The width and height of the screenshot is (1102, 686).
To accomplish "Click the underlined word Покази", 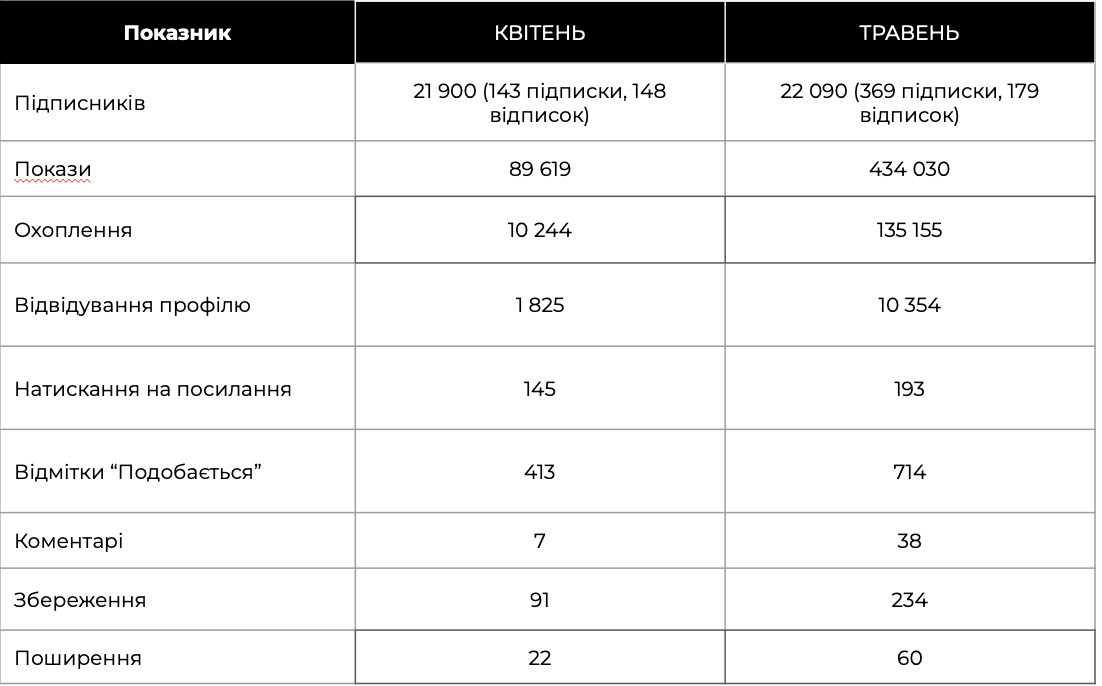I will pyautogui.click(x=53, y=169).
